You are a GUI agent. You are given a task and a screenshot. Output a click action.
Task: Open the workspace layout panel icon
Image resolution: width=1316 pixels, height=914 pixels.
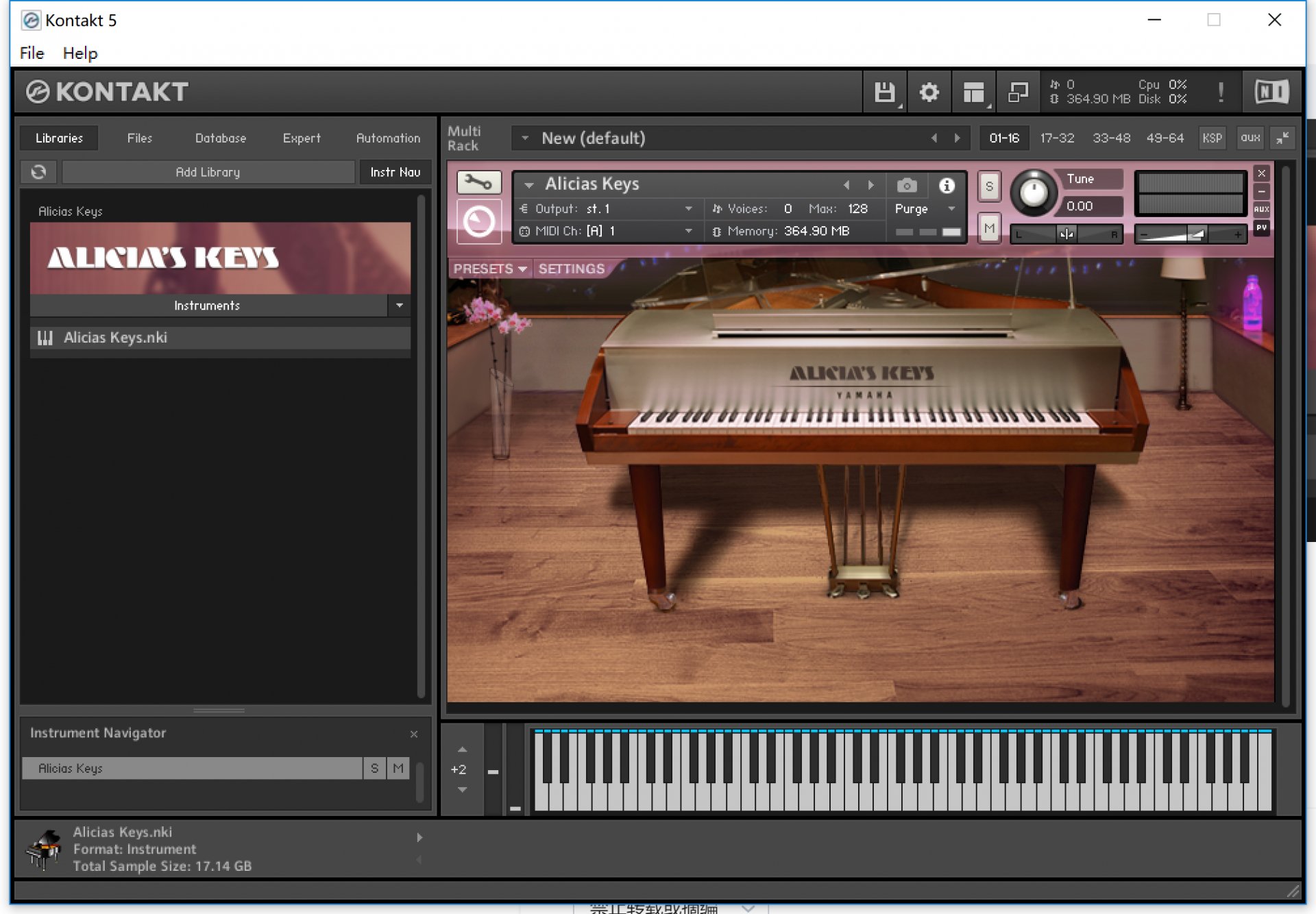[x=973, y=91]
